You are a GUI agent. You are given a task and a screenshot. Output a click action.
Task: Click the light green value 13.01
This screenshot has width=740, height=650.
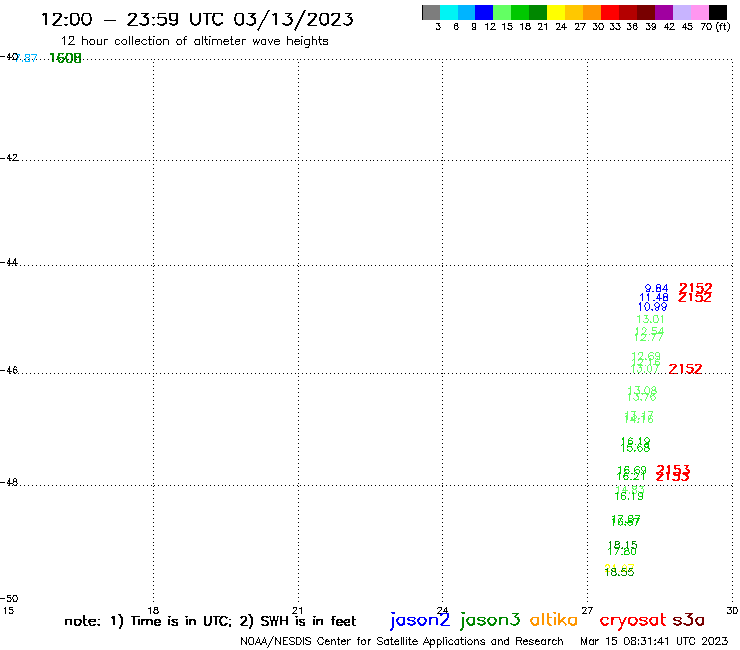point(650,319)
